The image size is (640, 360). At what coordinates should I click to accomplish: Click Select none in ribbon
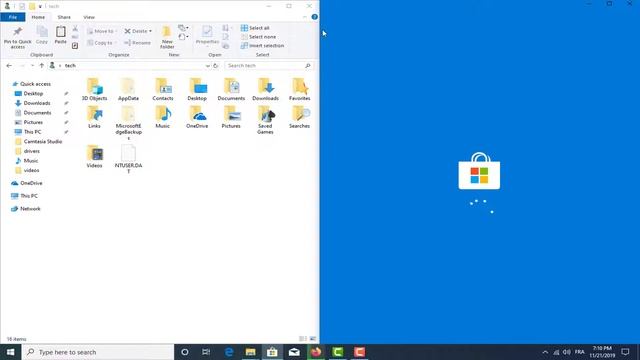(258, 37)
